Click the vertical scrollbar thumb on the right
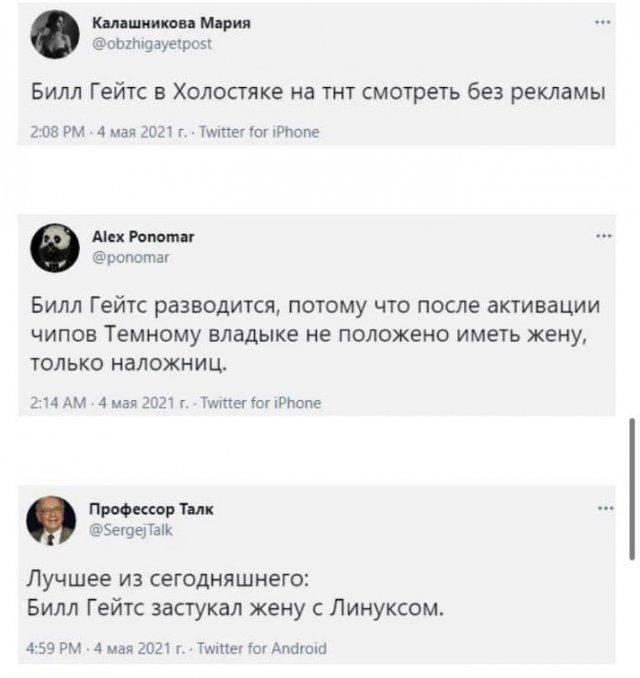Screen dimensions: 640x678 [x=632, y=488]
